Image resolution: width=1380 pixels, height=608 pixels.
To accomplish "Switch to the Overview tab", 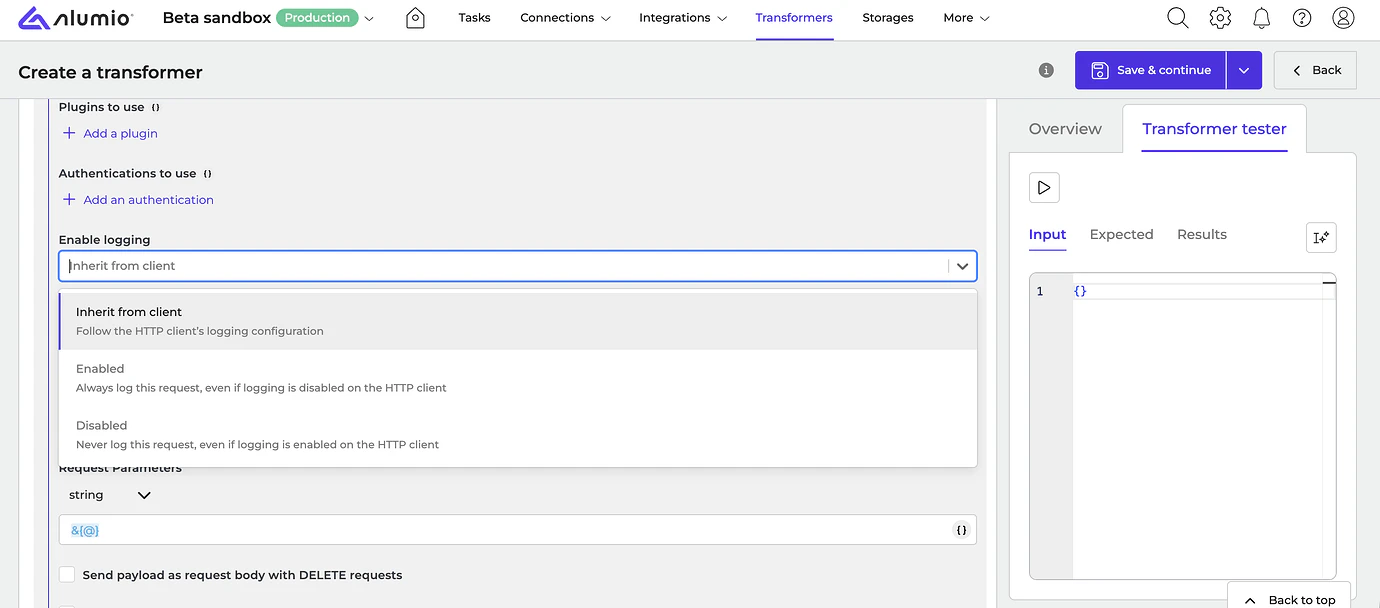I will coord(1065,129).
